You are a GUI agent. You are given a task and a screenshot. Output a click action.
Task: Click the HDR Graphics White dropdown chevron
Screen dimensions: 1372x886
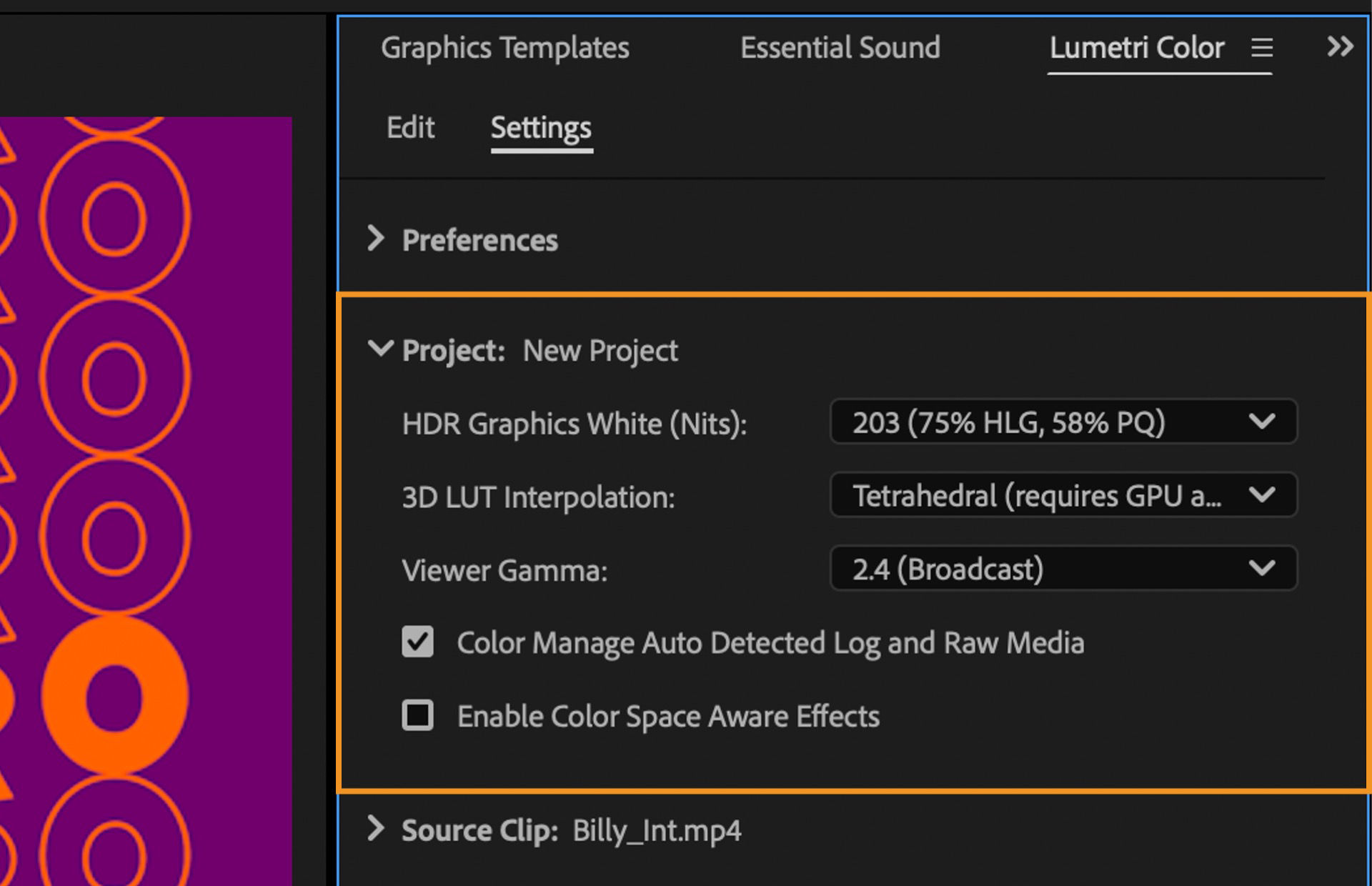tap(1265, 422)
